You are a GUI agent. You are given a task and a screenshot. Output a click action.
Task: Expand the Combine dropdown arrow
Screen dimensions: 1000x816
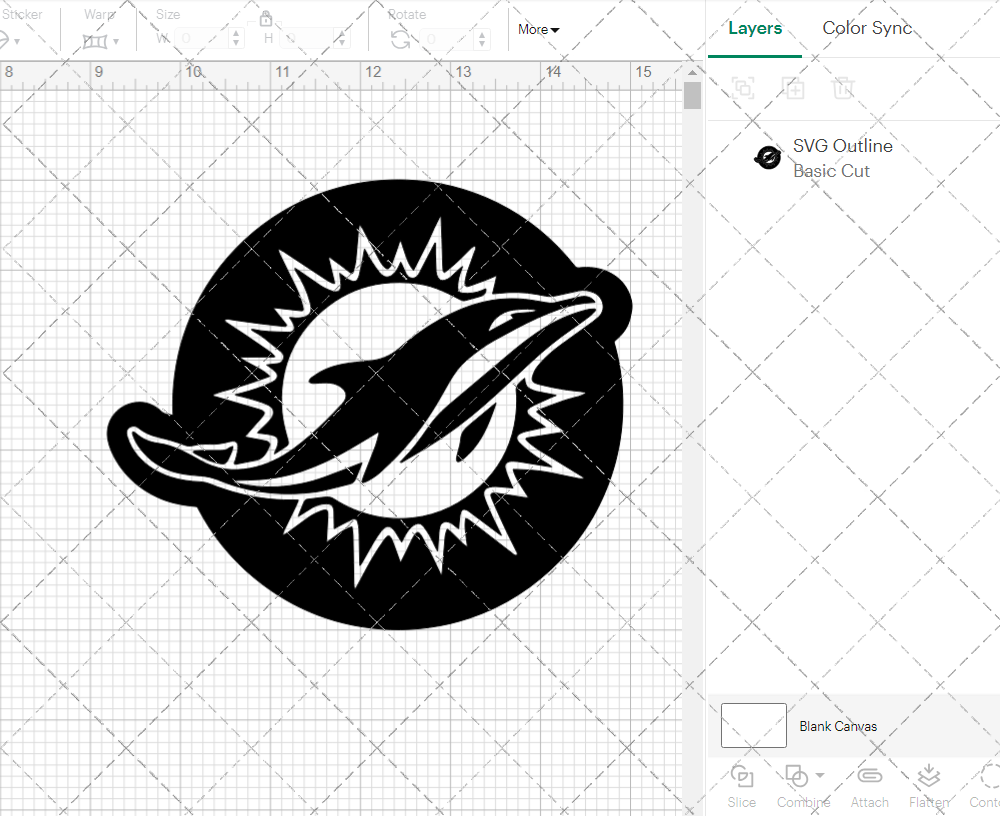pos(820,776)
